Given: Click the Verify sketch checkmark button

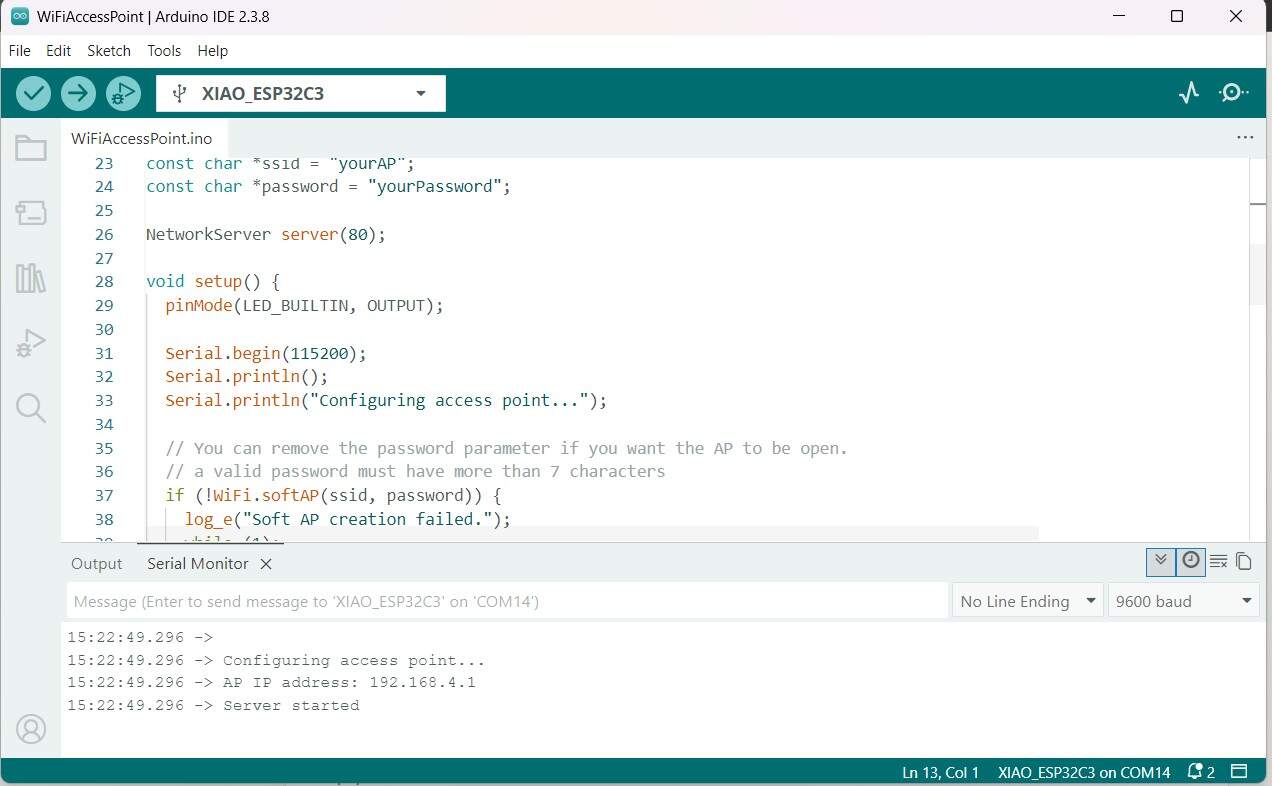Looking at the screenshot, I should click(33, 93).
